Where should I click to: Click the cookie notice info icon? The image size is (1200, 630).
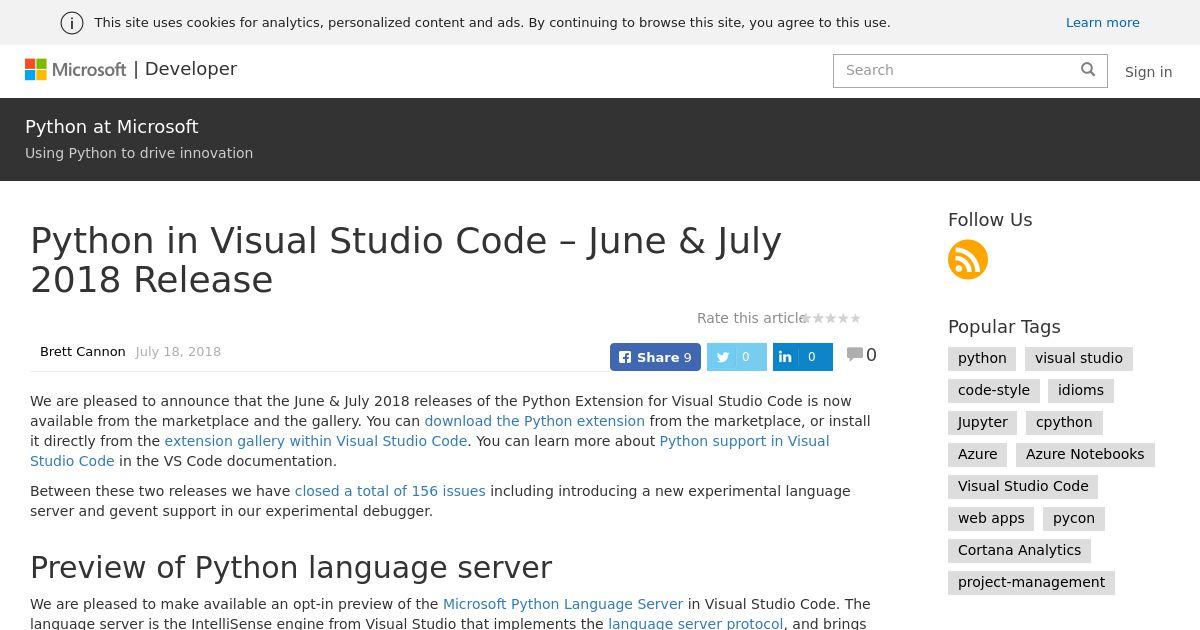(x=72, y=23)
